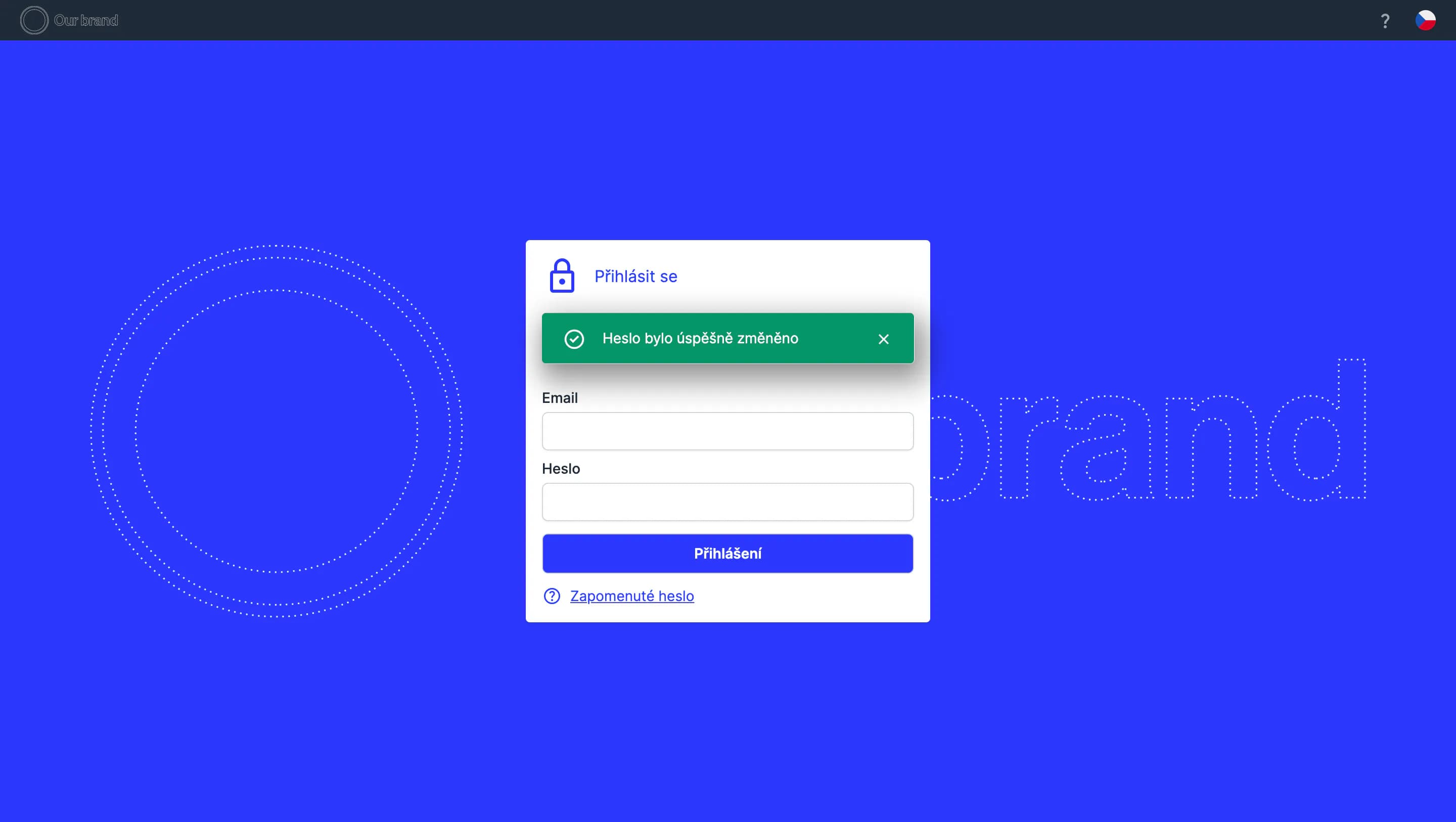Click the padlock icon in login card
Screen dimensions: 1456x822
tap(562, 276)
